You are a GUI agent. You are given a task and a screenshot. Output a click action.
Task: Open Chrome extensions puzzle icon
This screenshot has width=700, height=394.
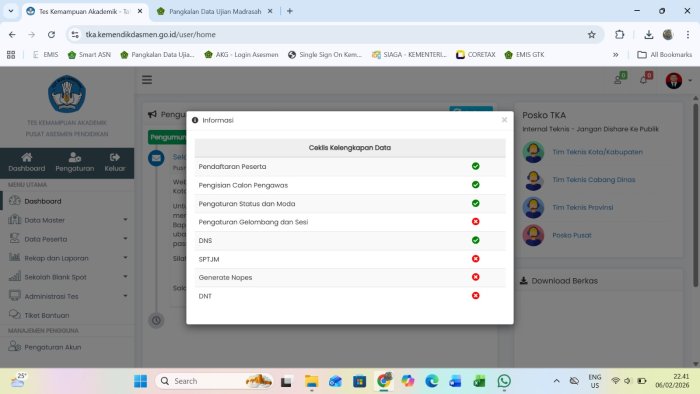[x=619, y=34]
